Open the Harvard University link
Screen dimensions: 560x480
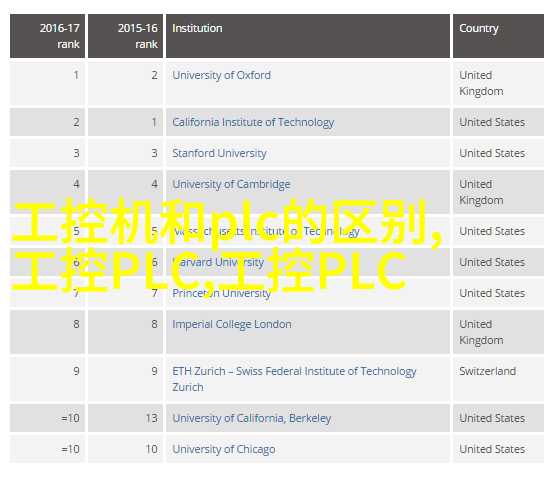click(x=218, y=262)
